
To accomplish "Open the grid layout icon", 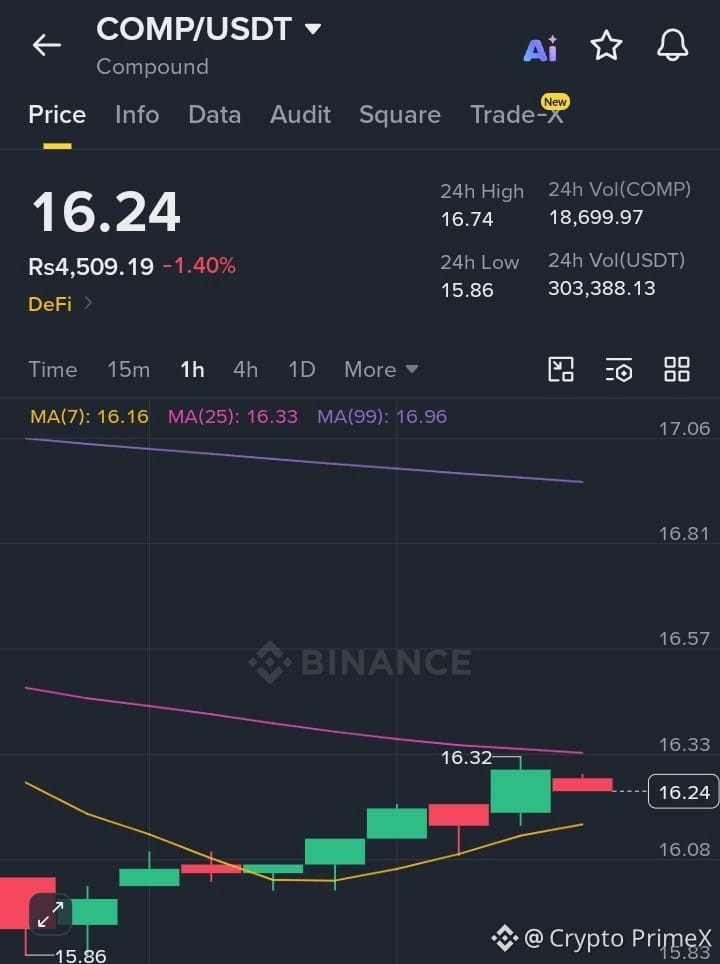I will point(677,369).
